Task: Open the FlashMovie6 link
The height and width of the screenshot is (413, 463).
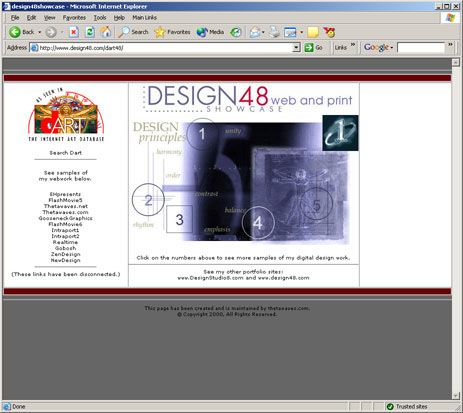Action: [x=65, y=224]
